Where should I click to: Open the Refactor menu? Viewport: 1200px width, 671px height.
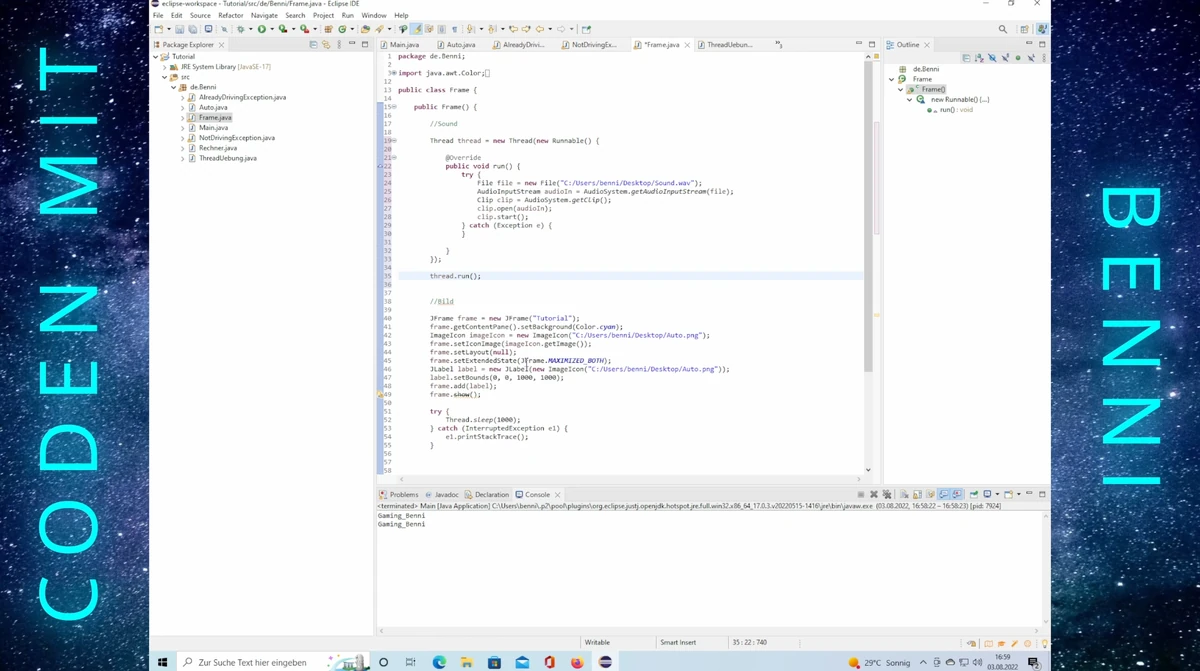pos(230,15)
